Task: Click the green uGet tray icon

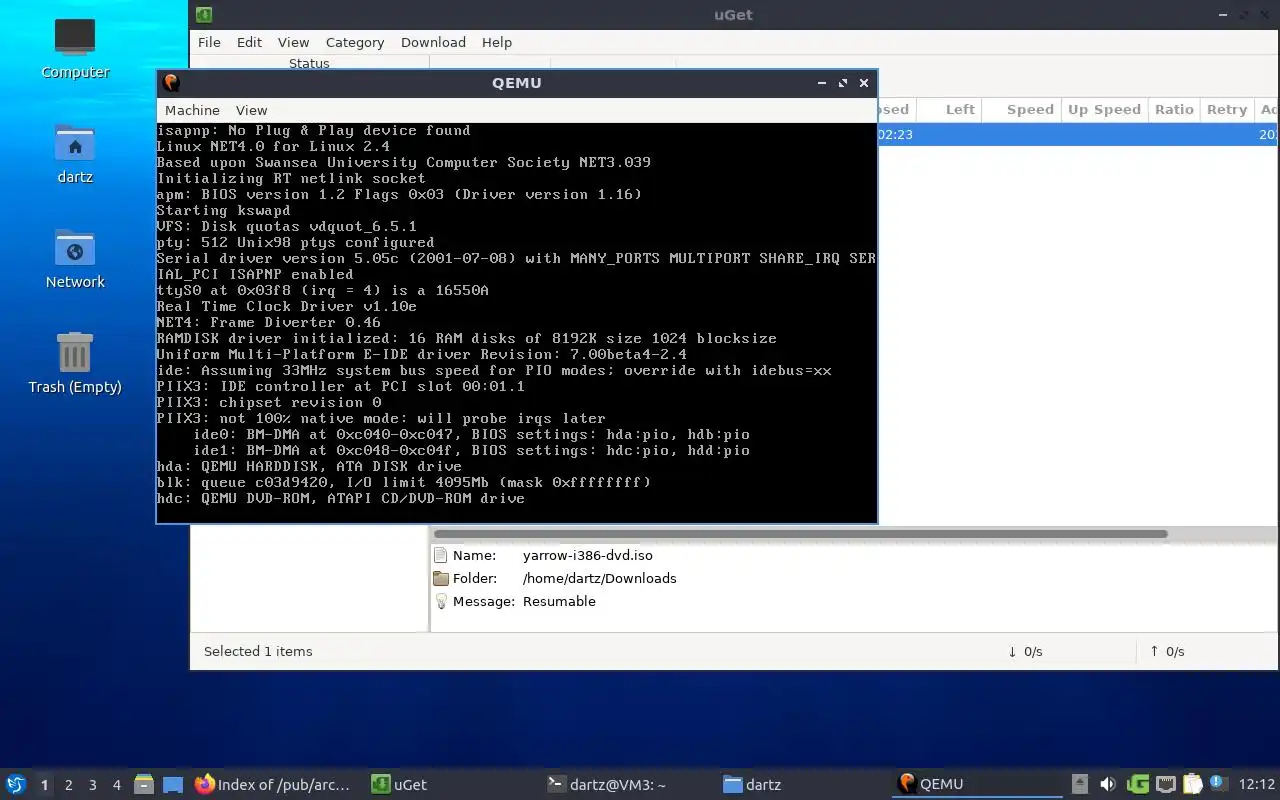Action: pos(1137,785)
